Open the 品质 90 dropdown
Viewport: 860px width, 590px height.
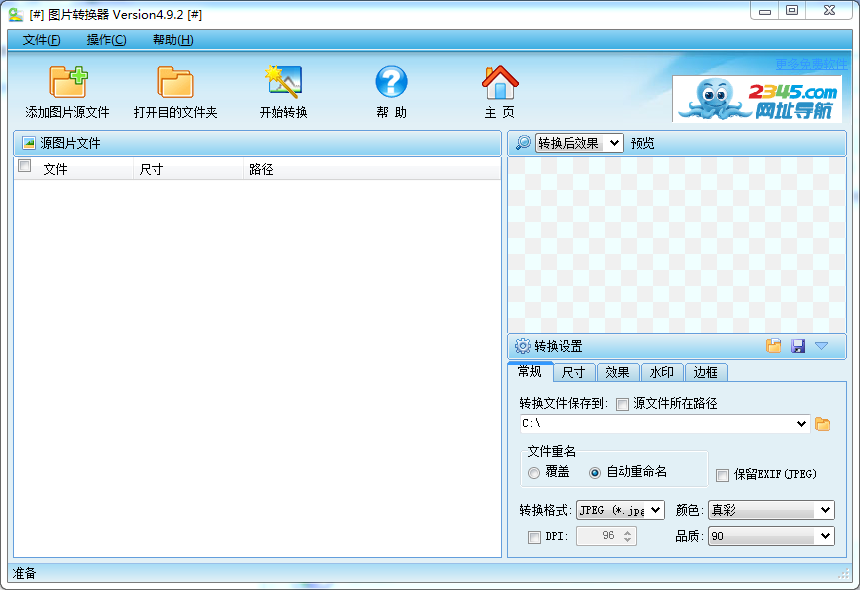(771, 536)
